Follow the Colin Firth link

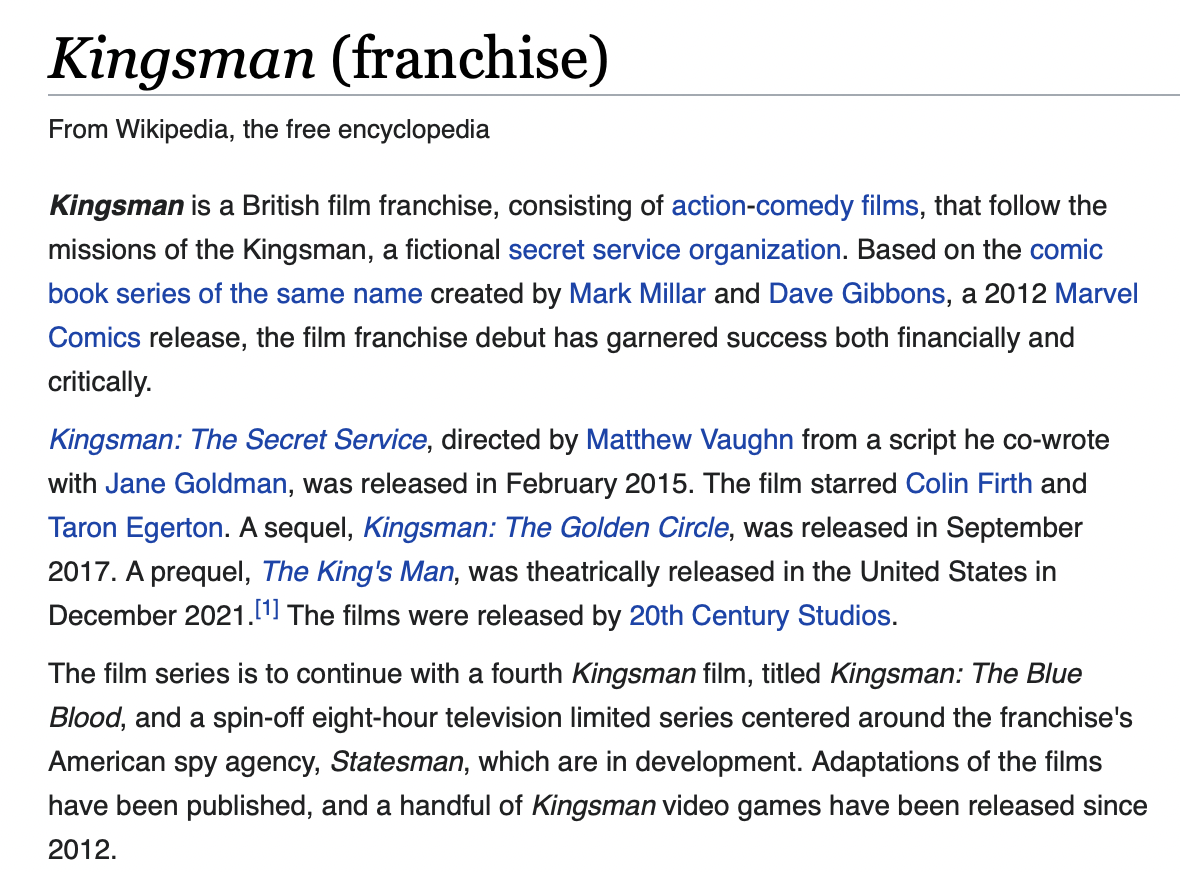point(969,483)
